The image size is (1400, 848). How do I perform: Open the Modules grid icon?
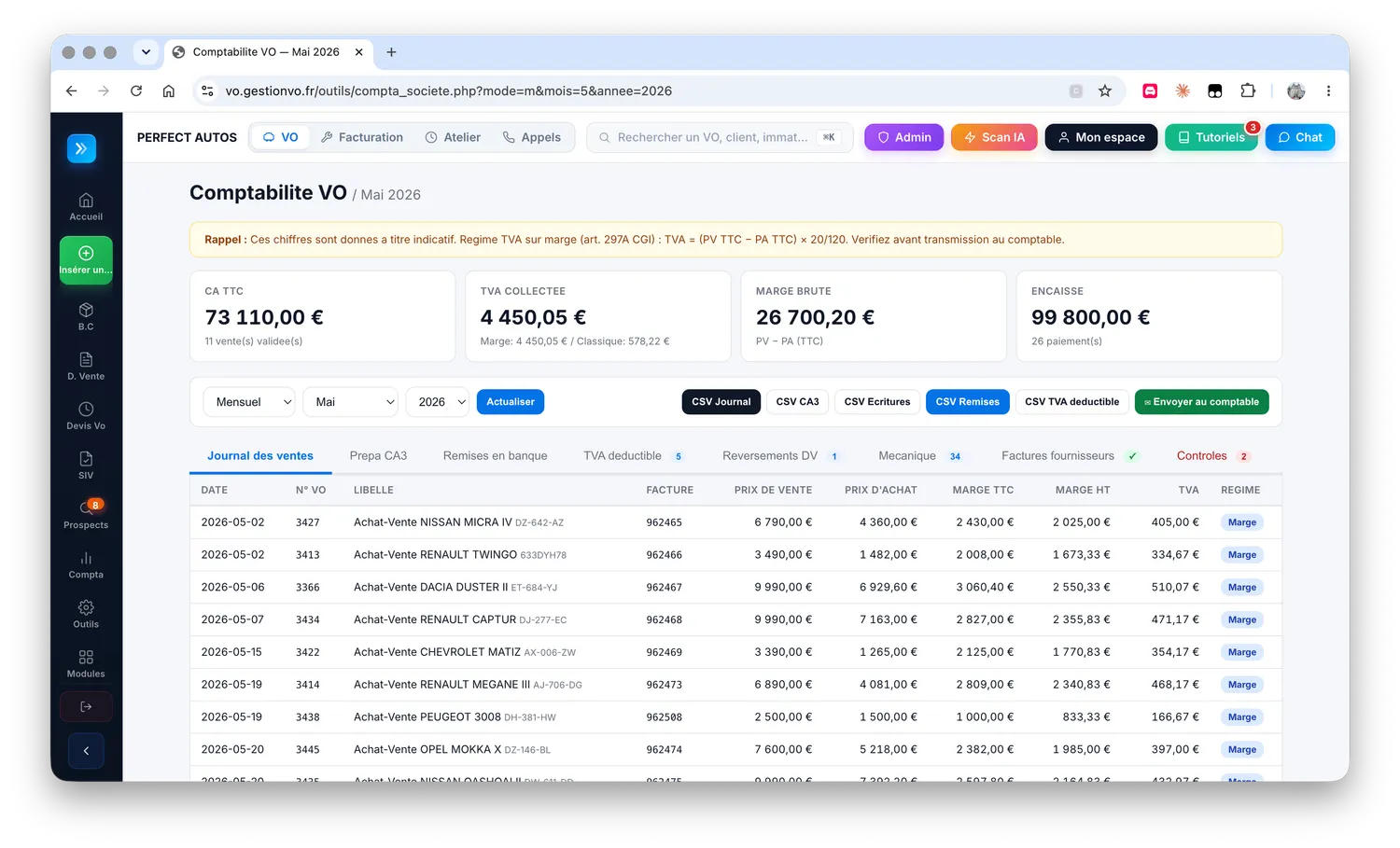(86, 663)
